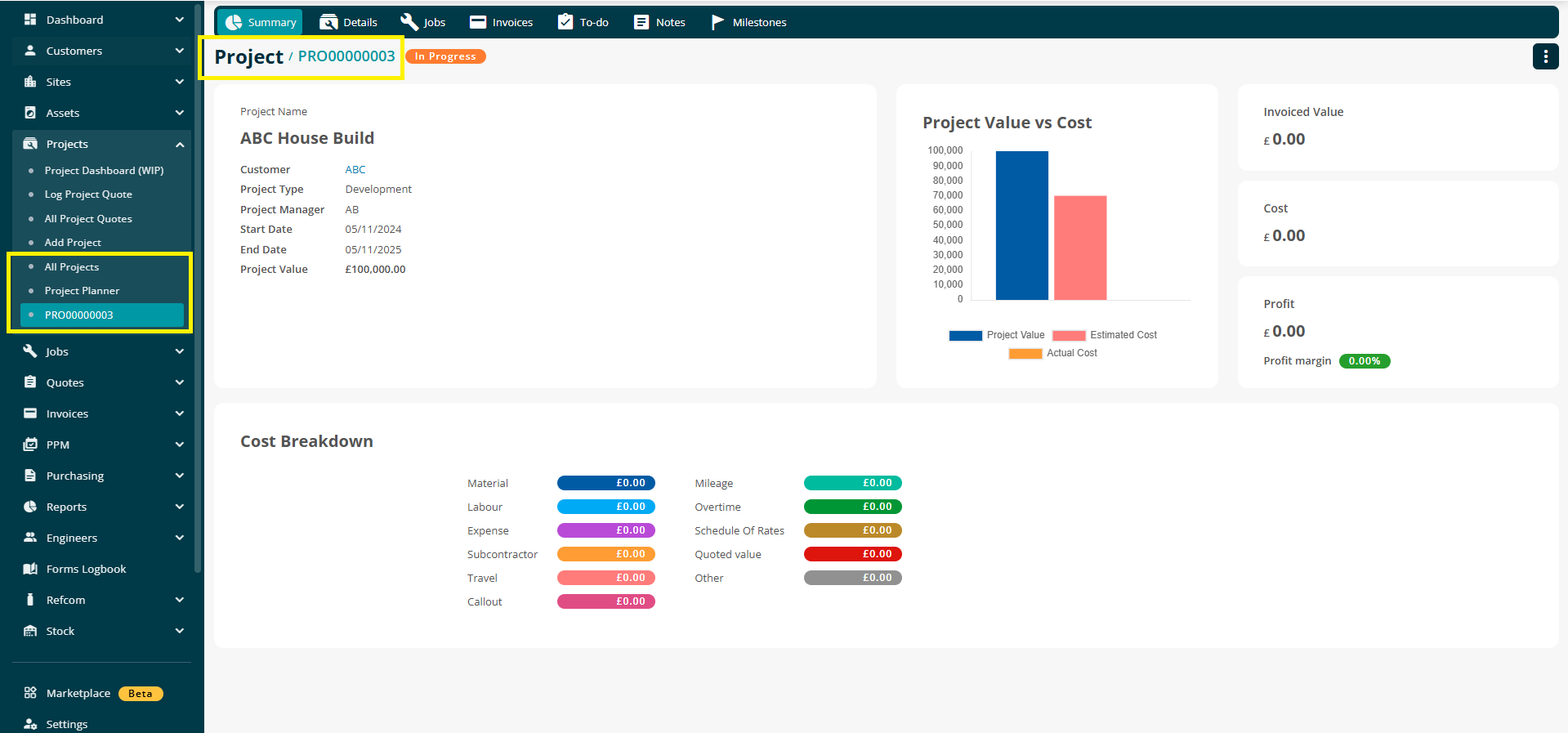Open Add Project submenu item
Image resolution: width=1568 pixels, height=733 pixels.
pos(73,243)
